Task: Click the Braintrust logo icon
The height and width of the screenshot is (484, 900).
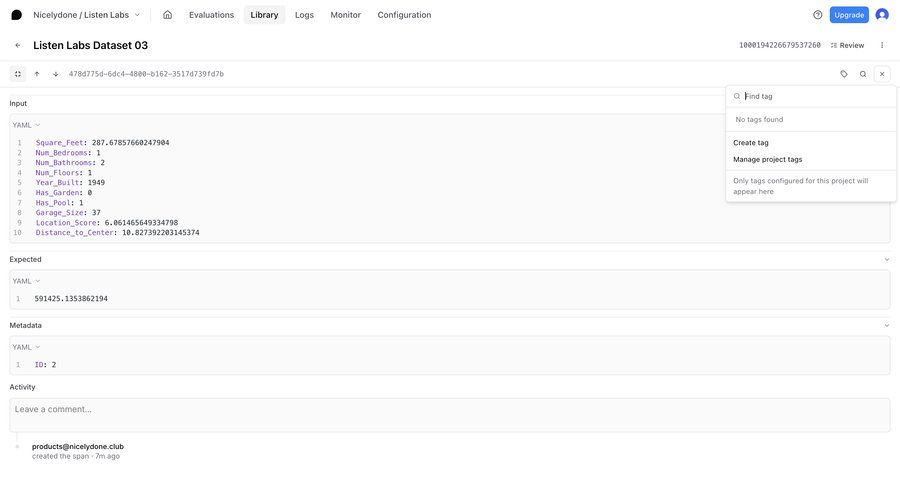Action: (x=17, y=15)
